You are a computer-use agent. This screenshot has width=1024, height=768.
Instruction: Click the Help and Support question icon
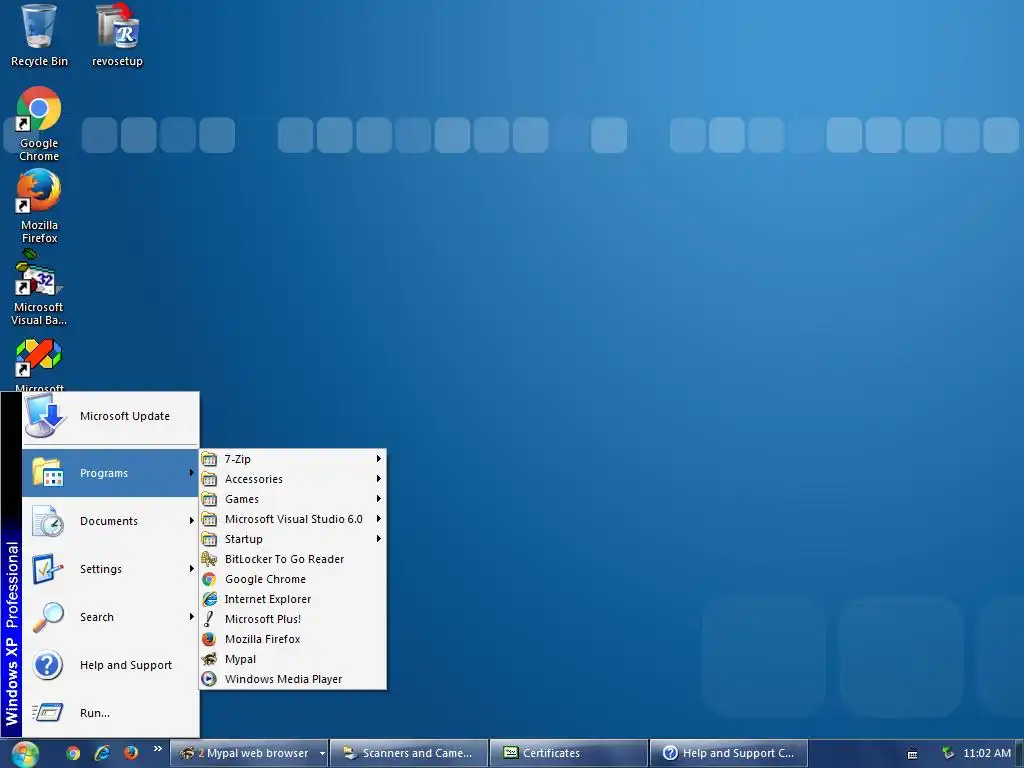coord(48,665)
